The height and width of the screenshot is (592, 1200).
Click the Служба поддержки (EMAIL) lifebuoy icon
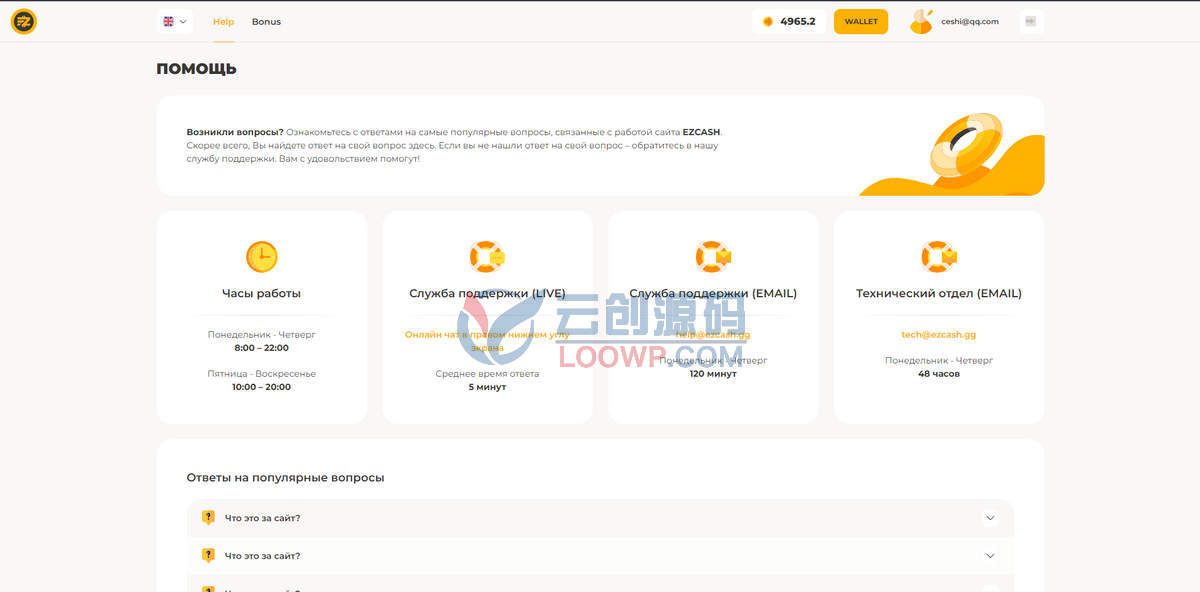(713, 257)
